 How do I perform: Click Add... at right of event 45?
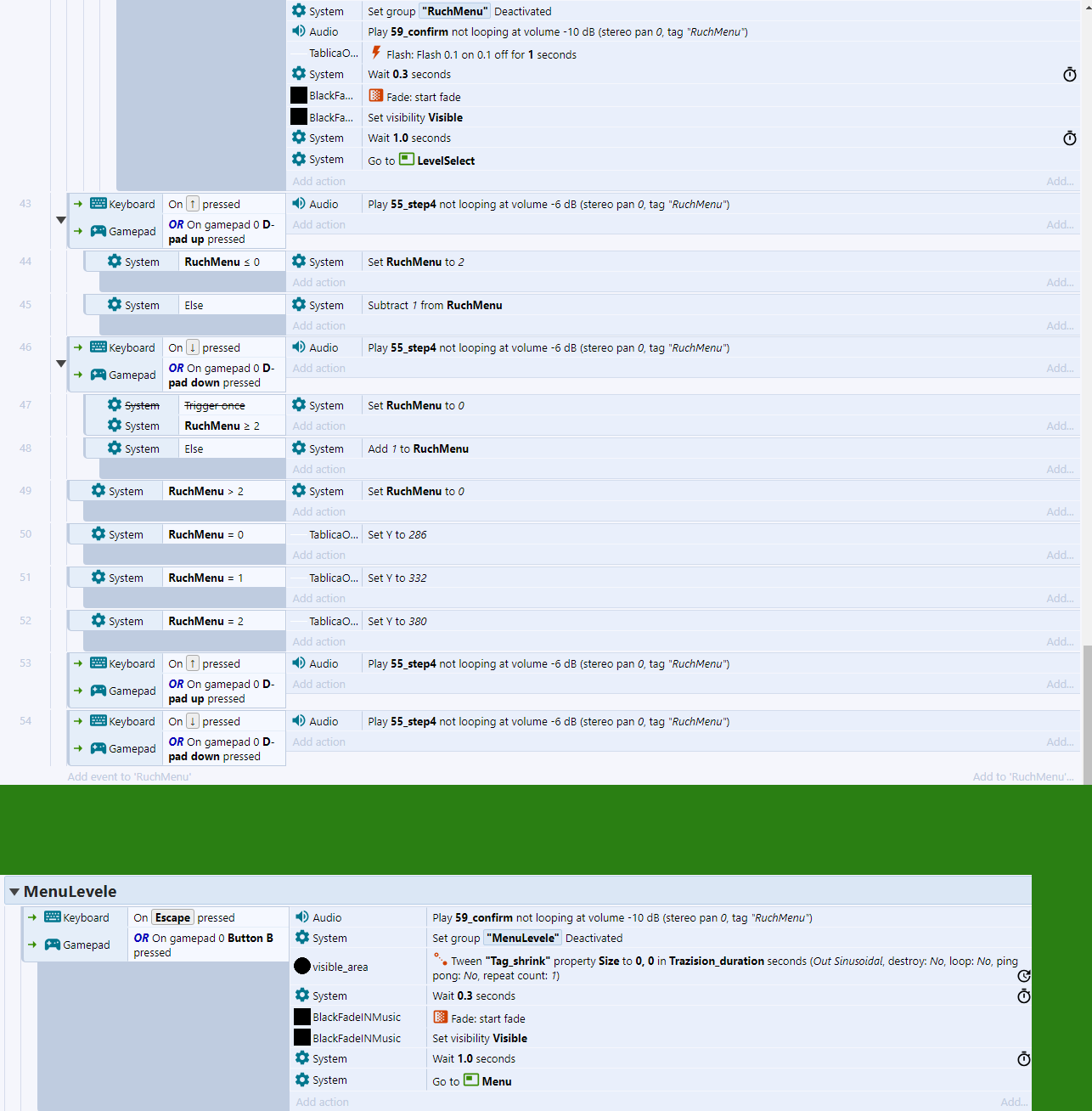[1060, 325]
